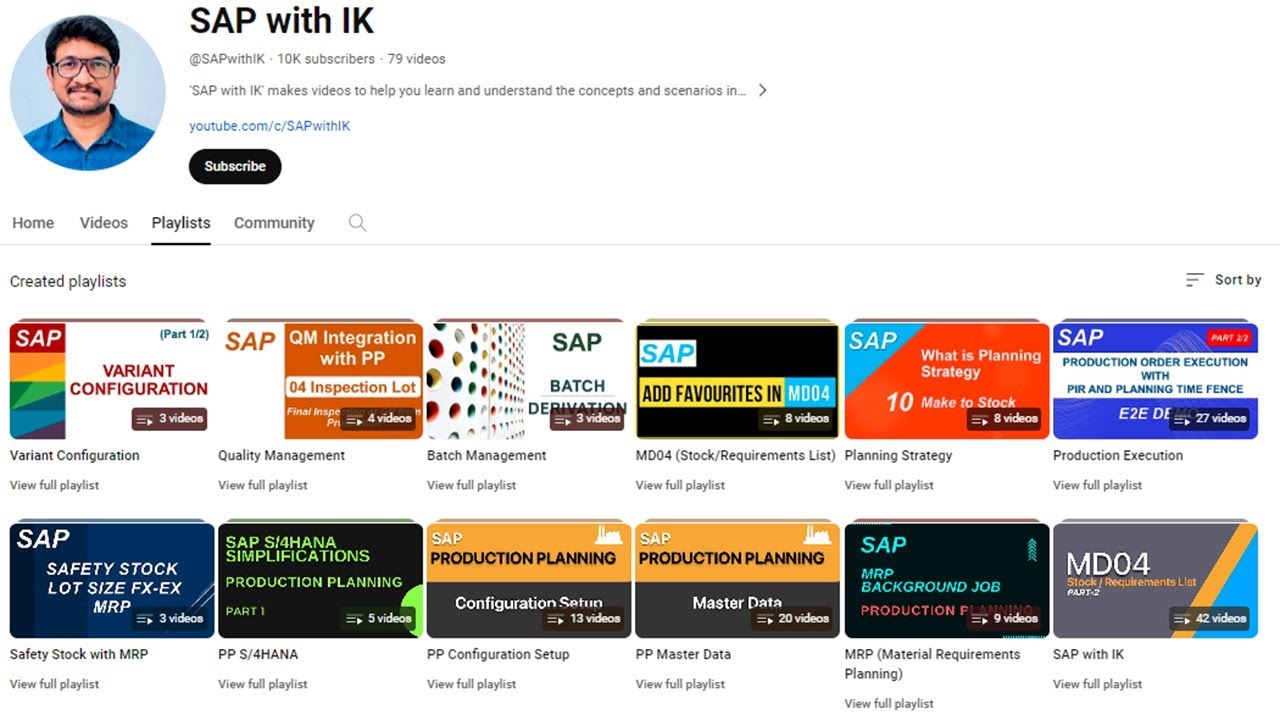The height and width of the screenshot is (720, 1280).
Task: Click the MRP (Material Requirements Planning) title
Action: click(933, 664)
